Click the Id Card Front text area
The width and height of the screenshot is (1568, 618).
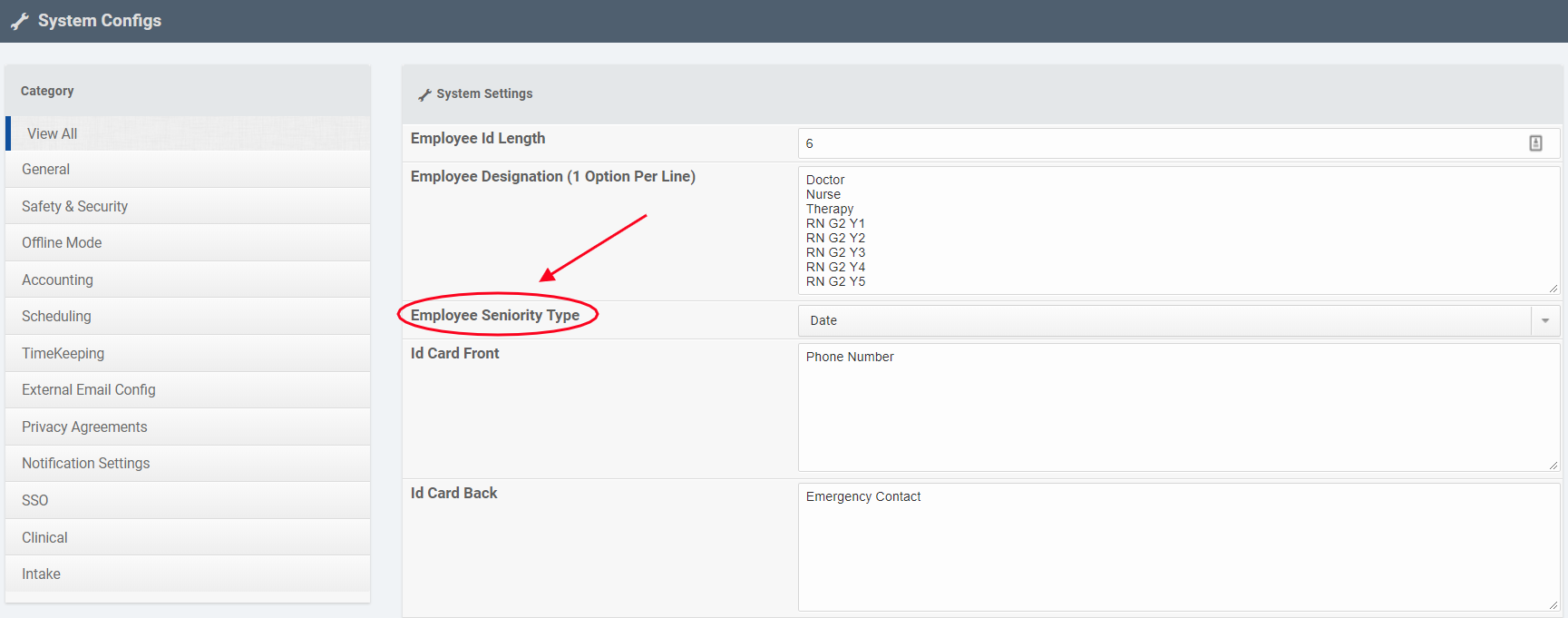click(x=1177, y=408)
